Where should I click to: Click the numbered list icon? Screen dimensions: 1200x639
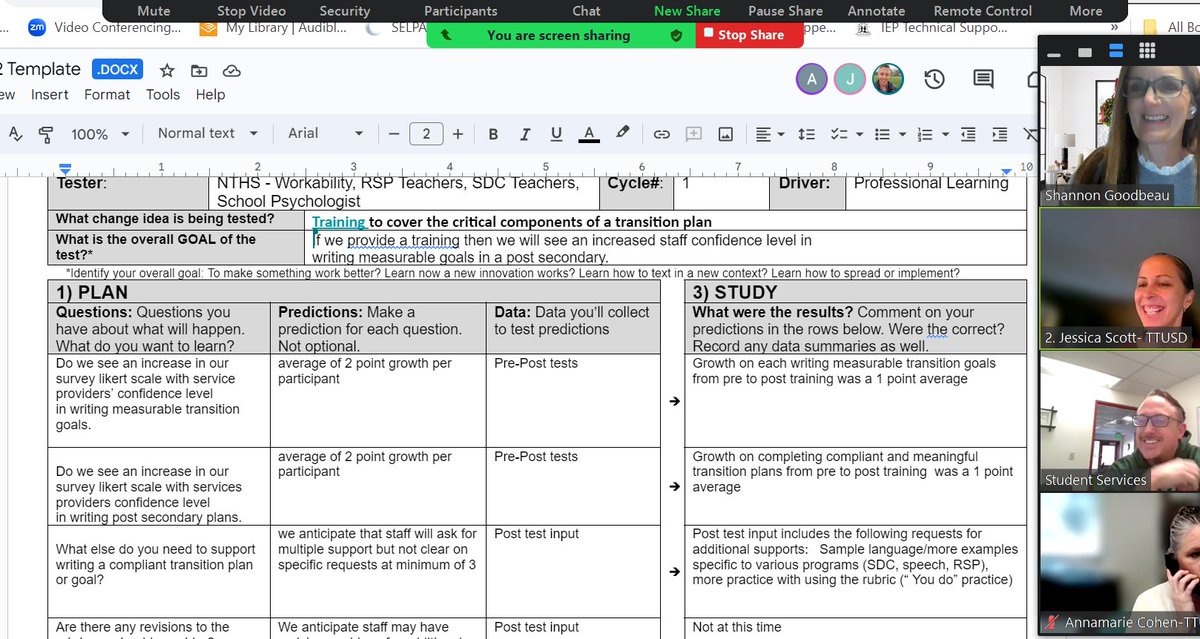(926, 133)
